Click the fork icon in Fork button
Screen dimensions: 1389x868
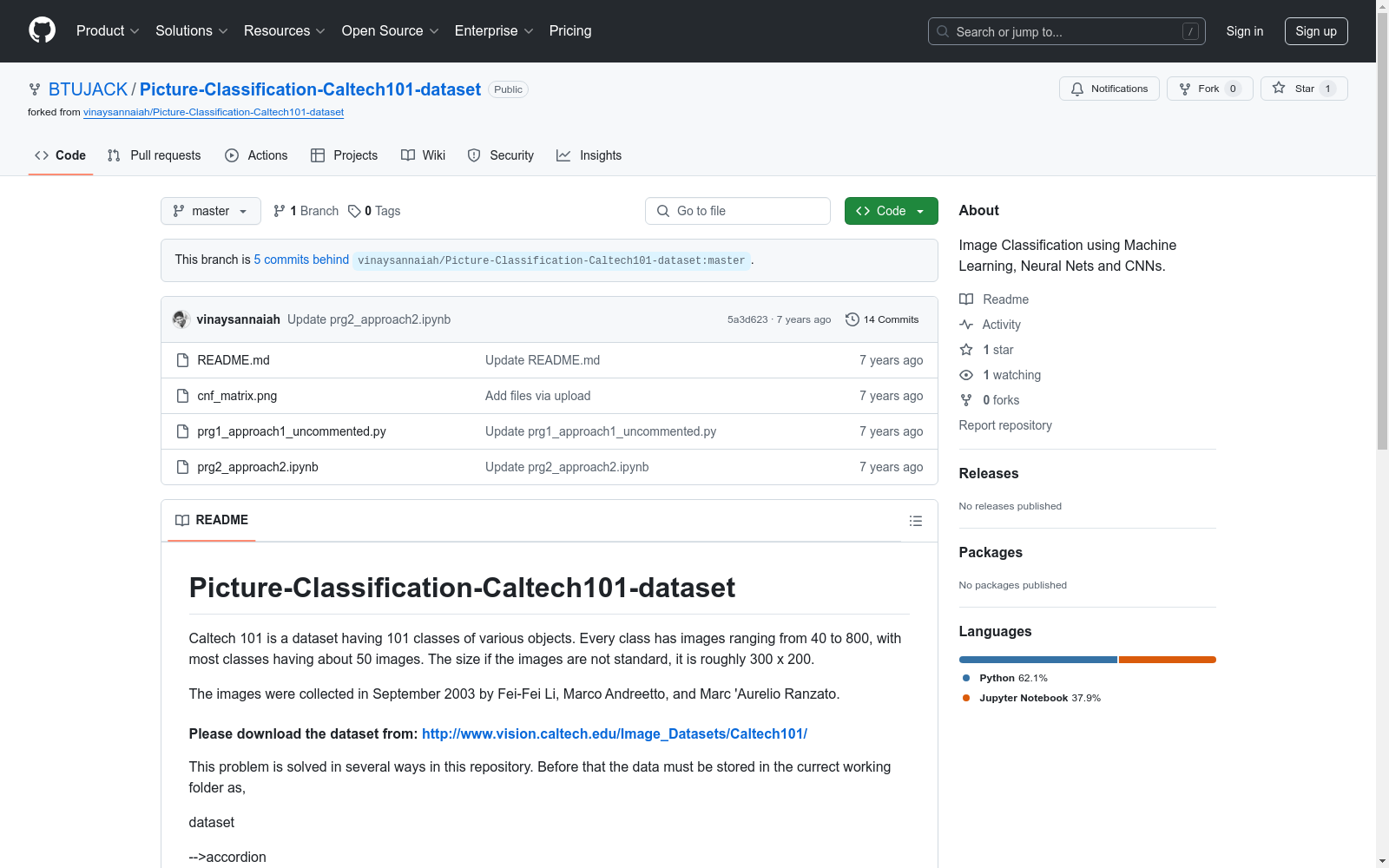[1185, 89]
